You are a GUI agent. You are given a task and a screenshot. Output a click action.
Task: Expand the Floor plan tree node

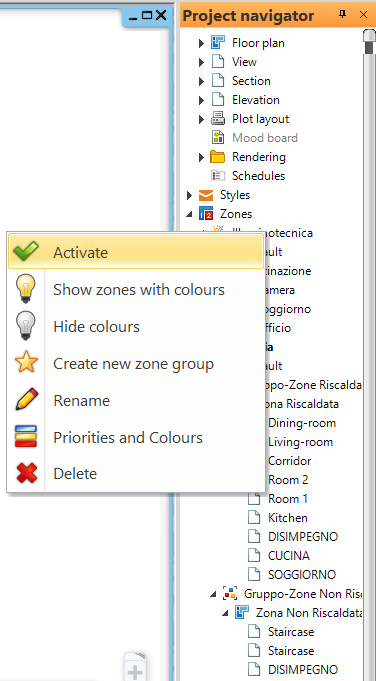[201, 43]
